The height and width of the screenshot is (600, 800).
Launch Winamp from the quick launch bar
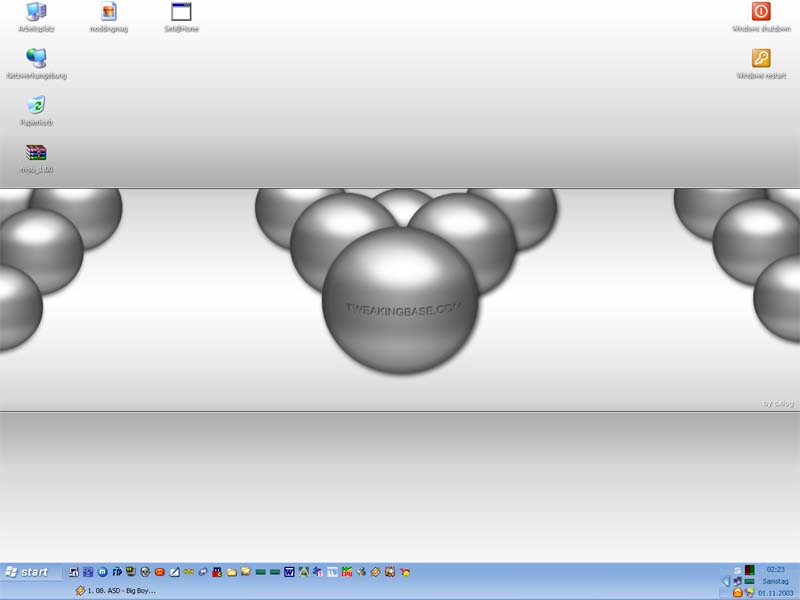coord(376,572)
